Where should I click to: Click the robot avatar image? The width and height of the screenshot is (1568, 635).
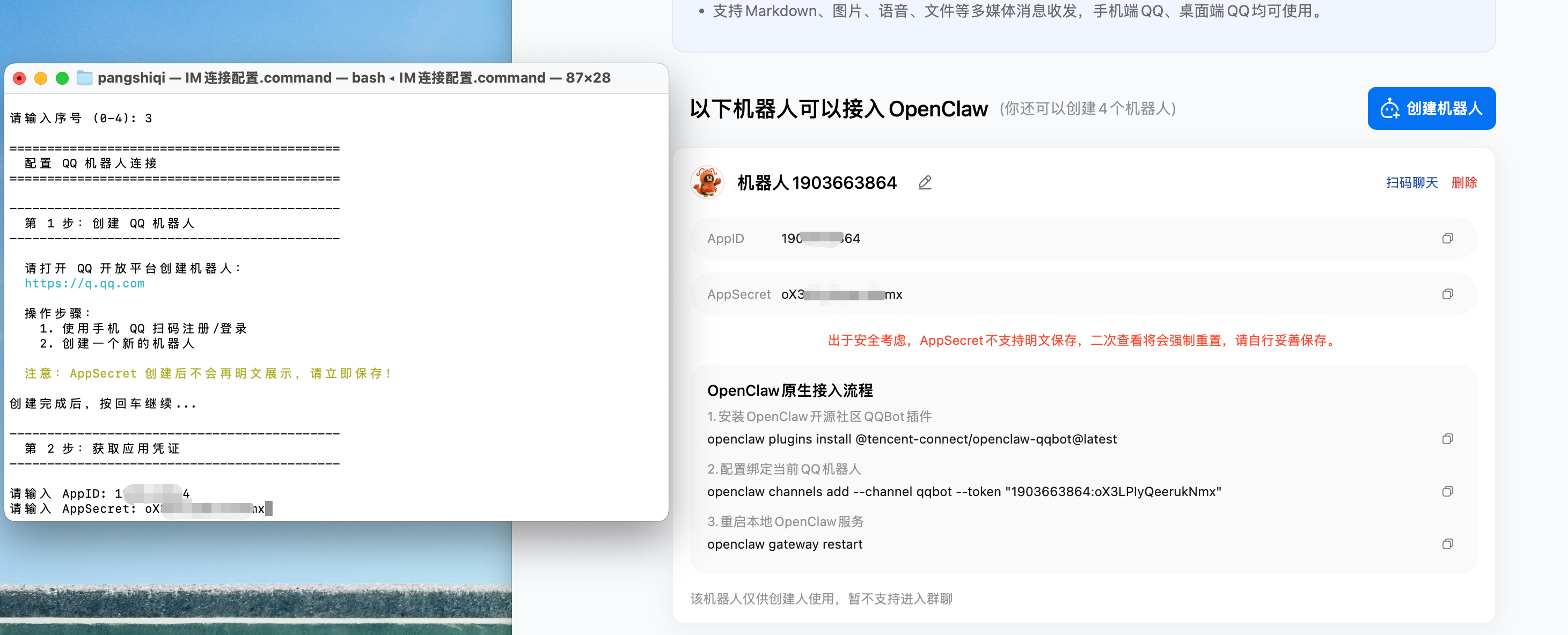pos(707,182)
